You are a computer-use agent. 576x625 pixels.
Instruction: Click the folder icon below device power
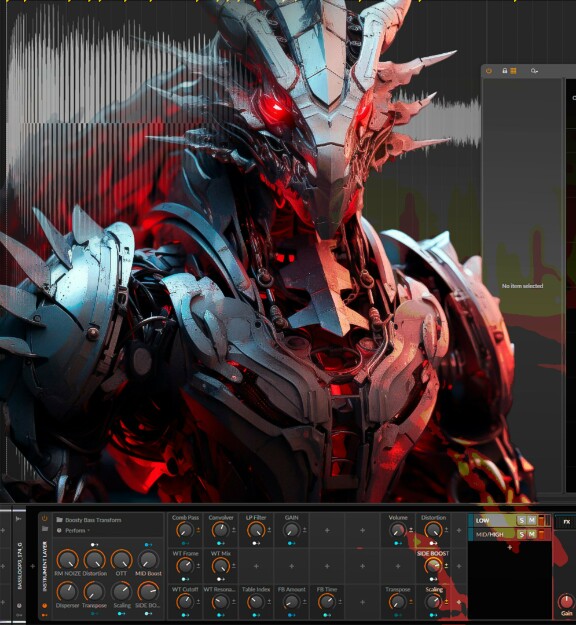tap(45, 529)
